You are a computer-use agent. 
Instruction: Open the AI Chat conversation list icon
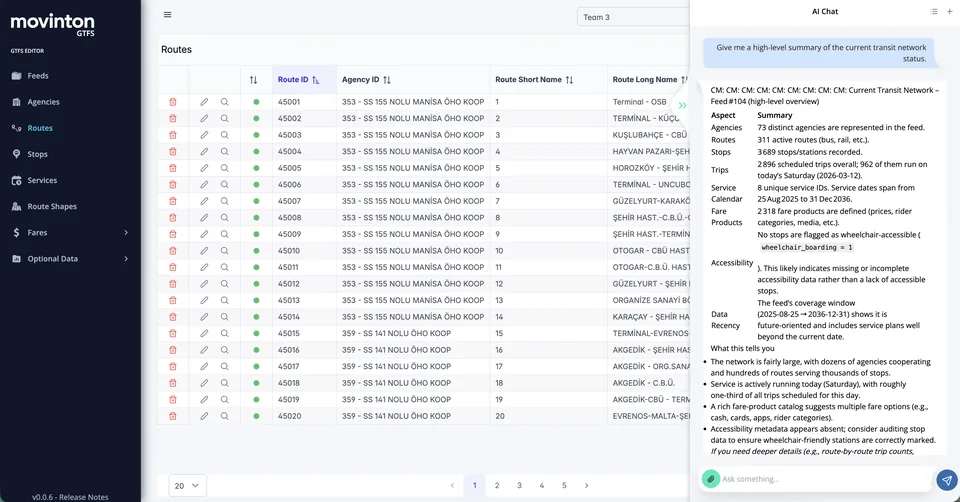934,12
